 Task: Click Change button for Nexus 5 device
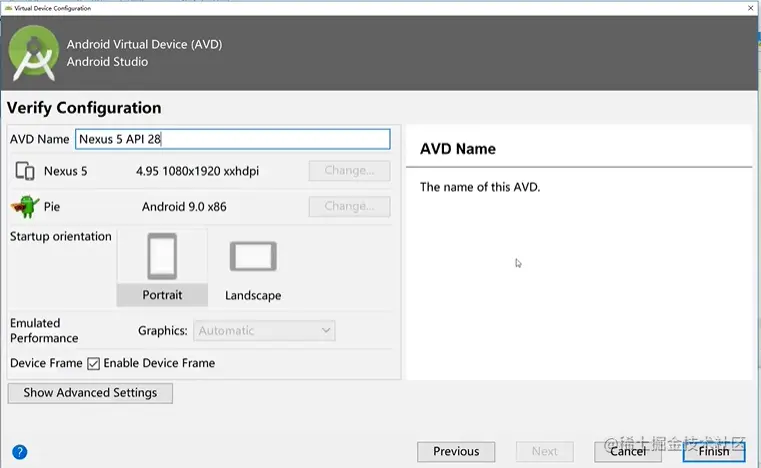coord(349,171)
